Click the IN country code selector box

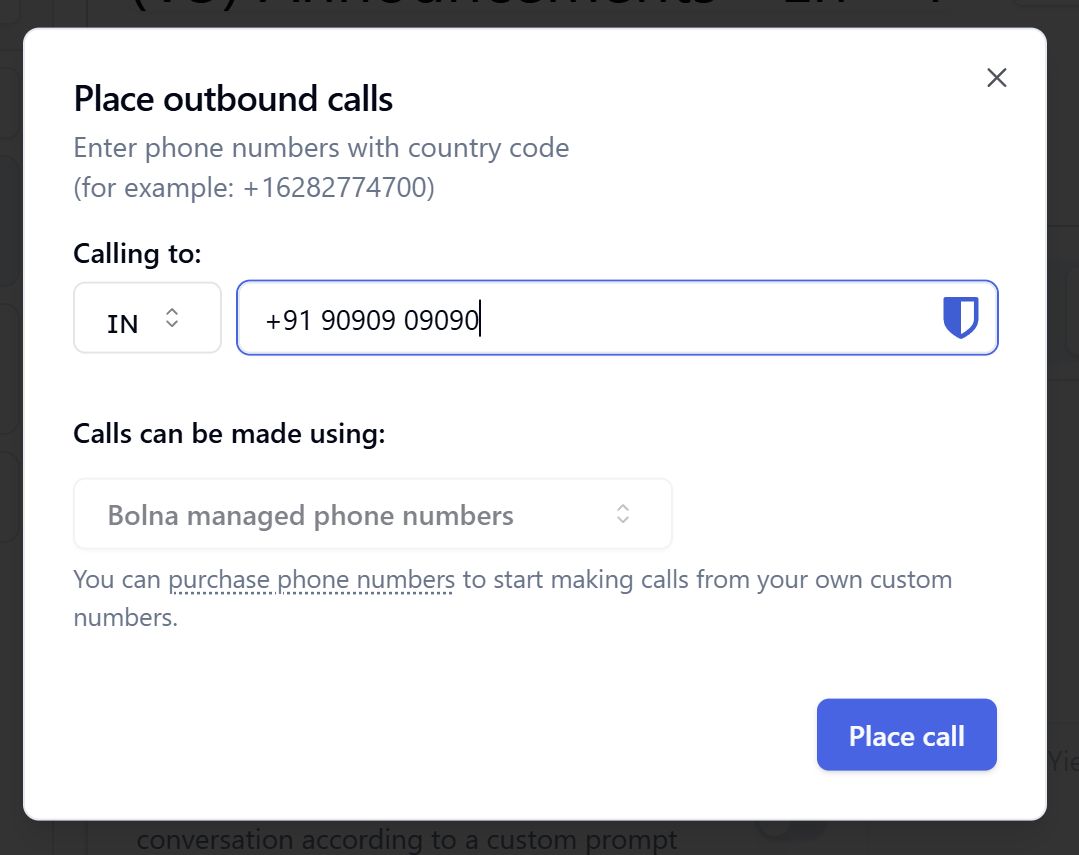click(147, 317)
